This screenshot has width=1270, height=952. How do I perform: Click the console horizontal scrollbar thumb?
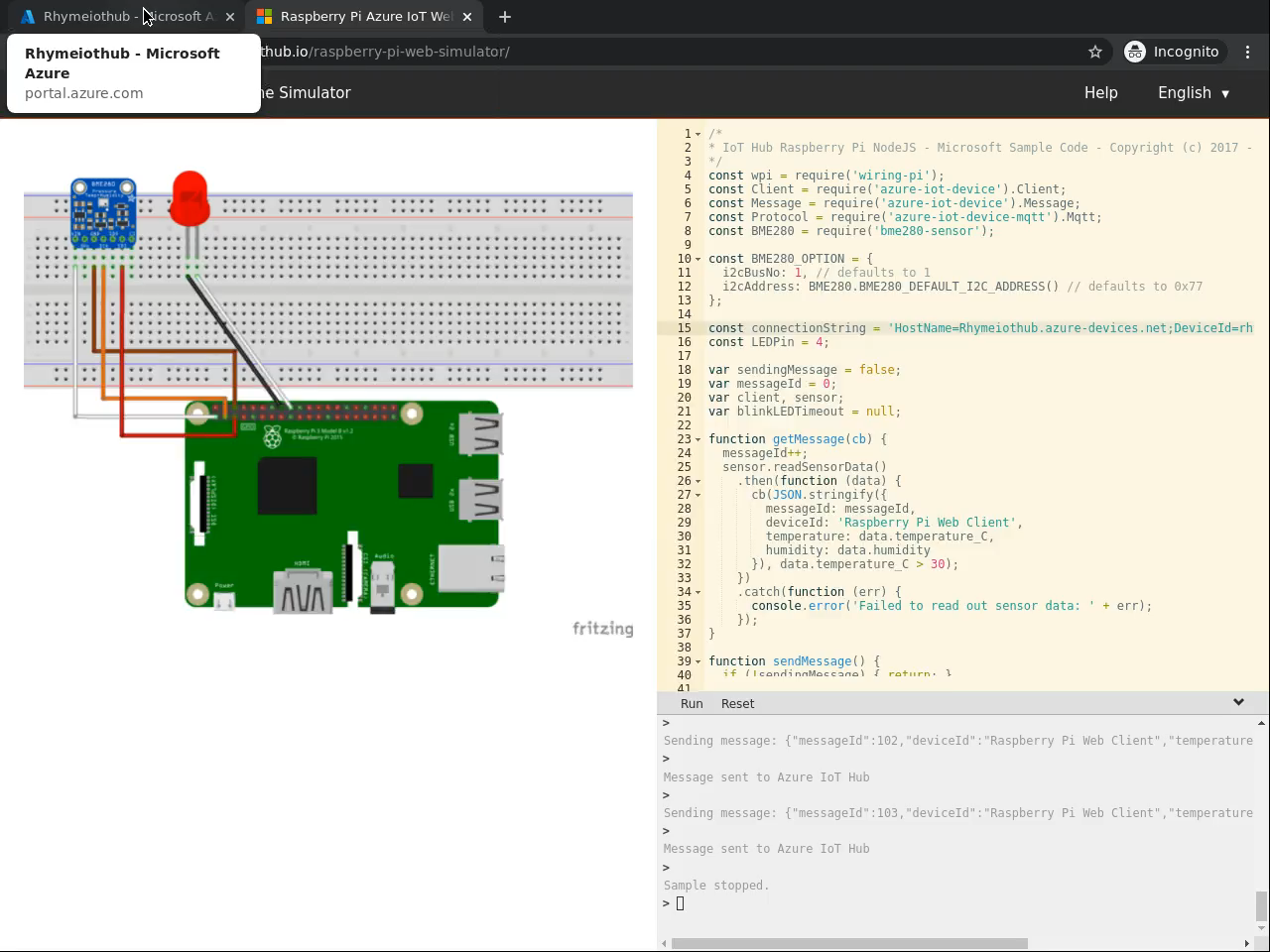849,943
